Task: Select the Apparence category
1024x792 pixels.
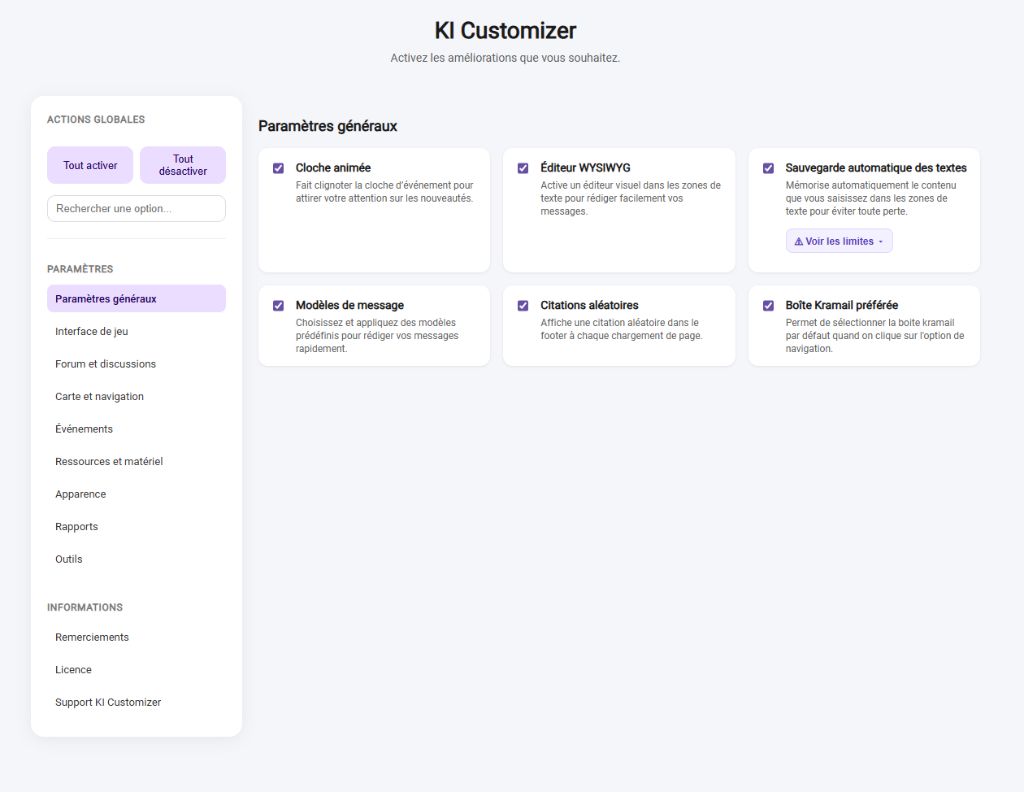Action: [80, 494]
